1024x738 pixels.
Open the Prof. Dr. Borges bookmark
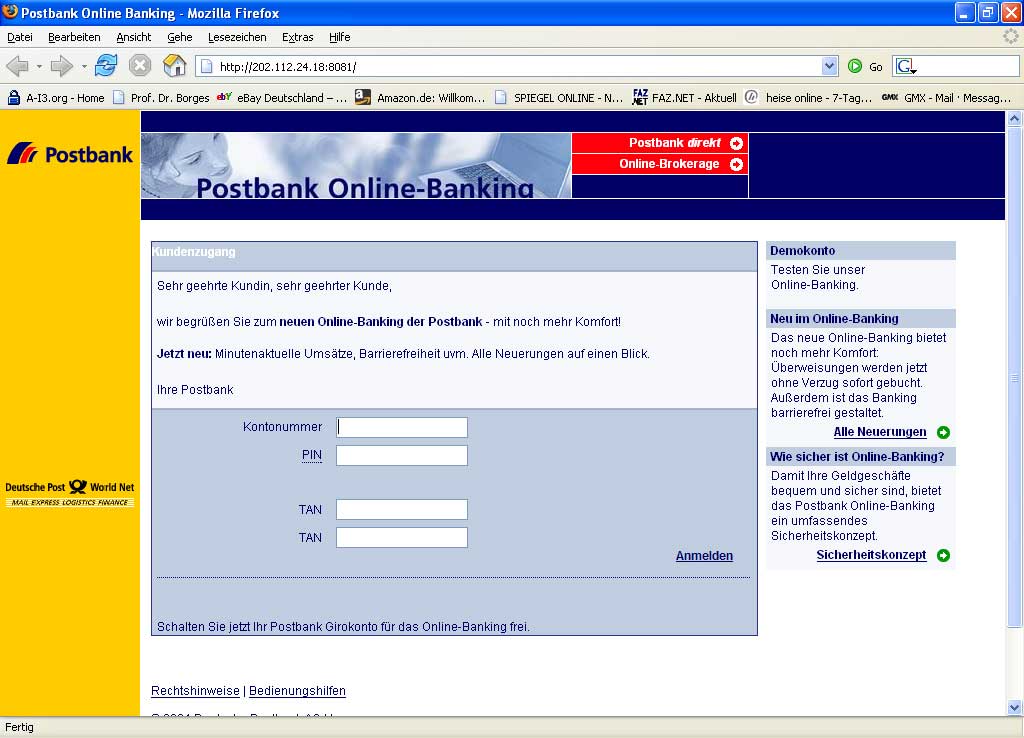[161, 98]
